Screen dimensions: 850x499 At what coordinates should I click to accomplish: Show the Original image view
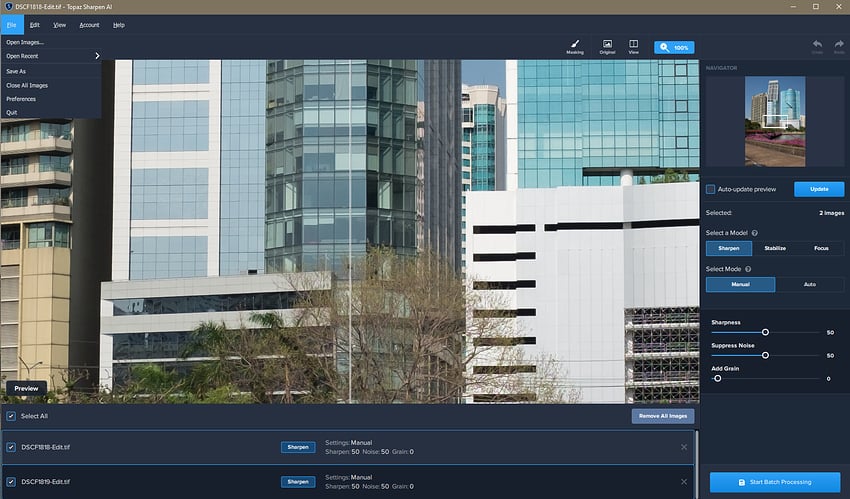tap(607, 46)
